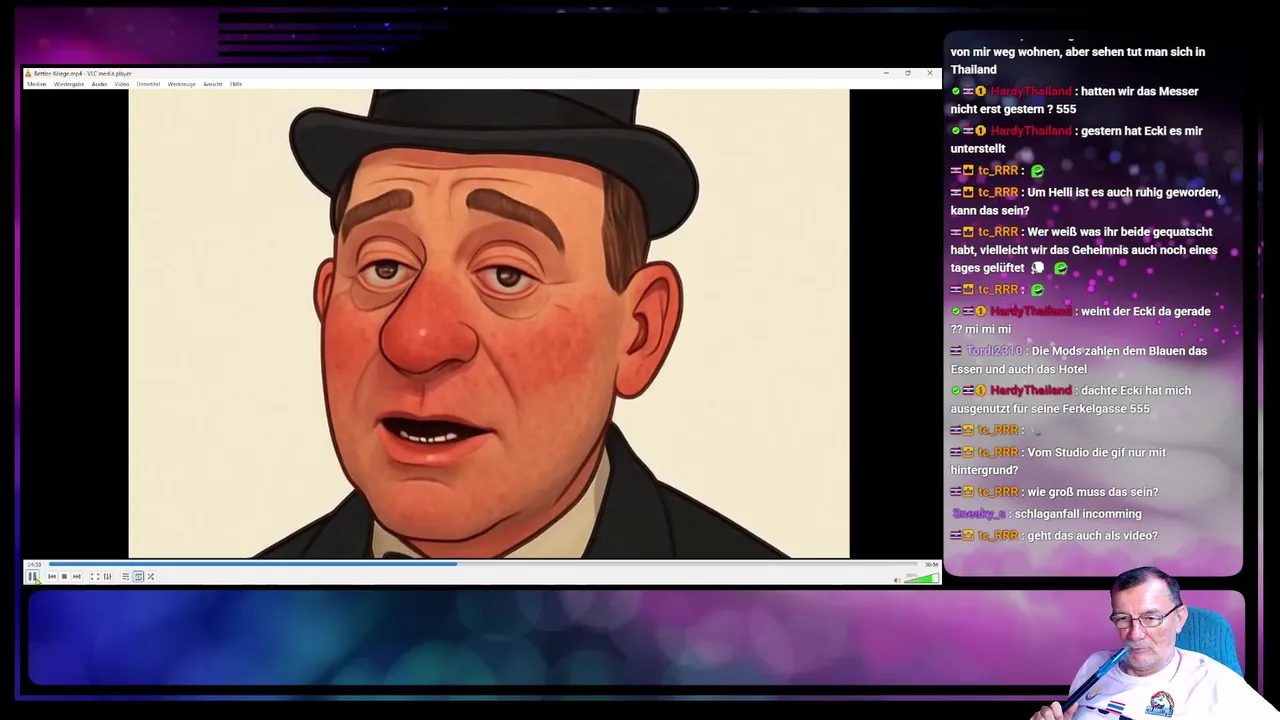Mute audio via speaker icon
This screenshot has width=1280, height=720.
(897, 578)
